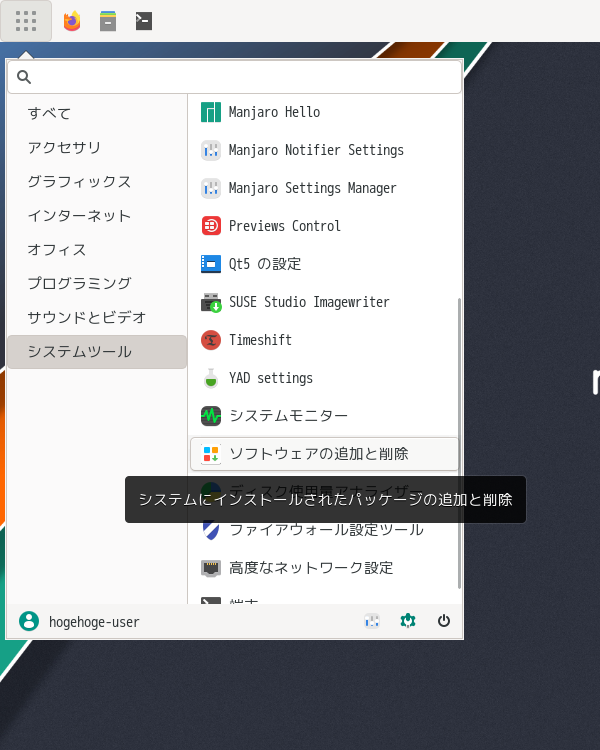Open ソフトウェアの追加と削除 label
This screenshot has height=750, width=600.
(x=319, y=454)
